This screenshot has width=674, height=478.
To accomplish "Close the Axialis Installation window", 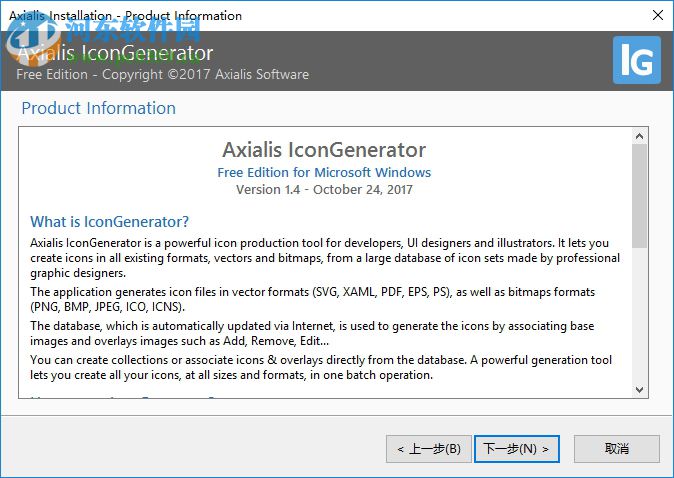I will tap(657, 15).
